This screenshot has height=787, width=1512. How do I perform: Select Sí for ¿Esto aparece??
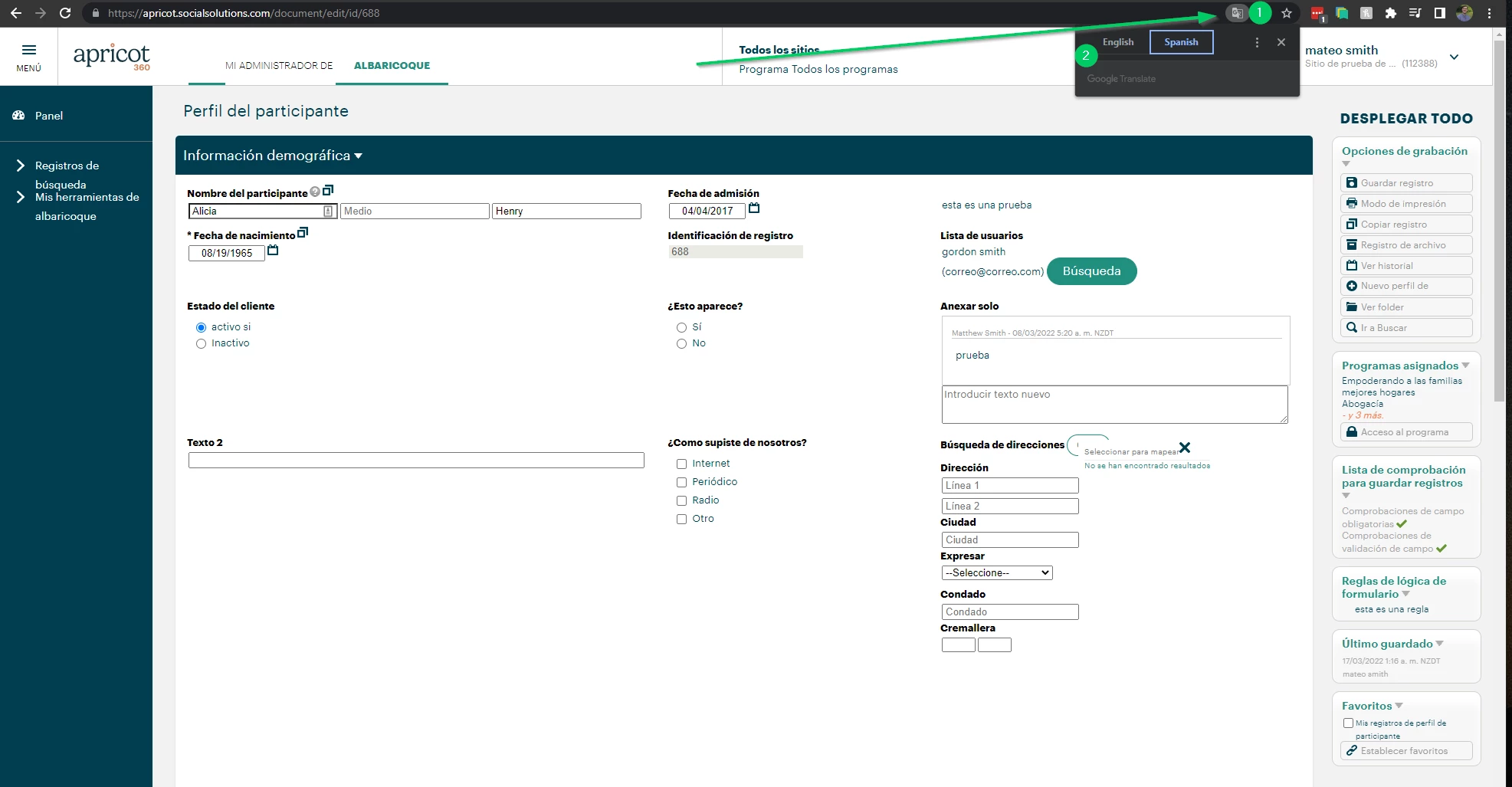click(x=681, y=327)
